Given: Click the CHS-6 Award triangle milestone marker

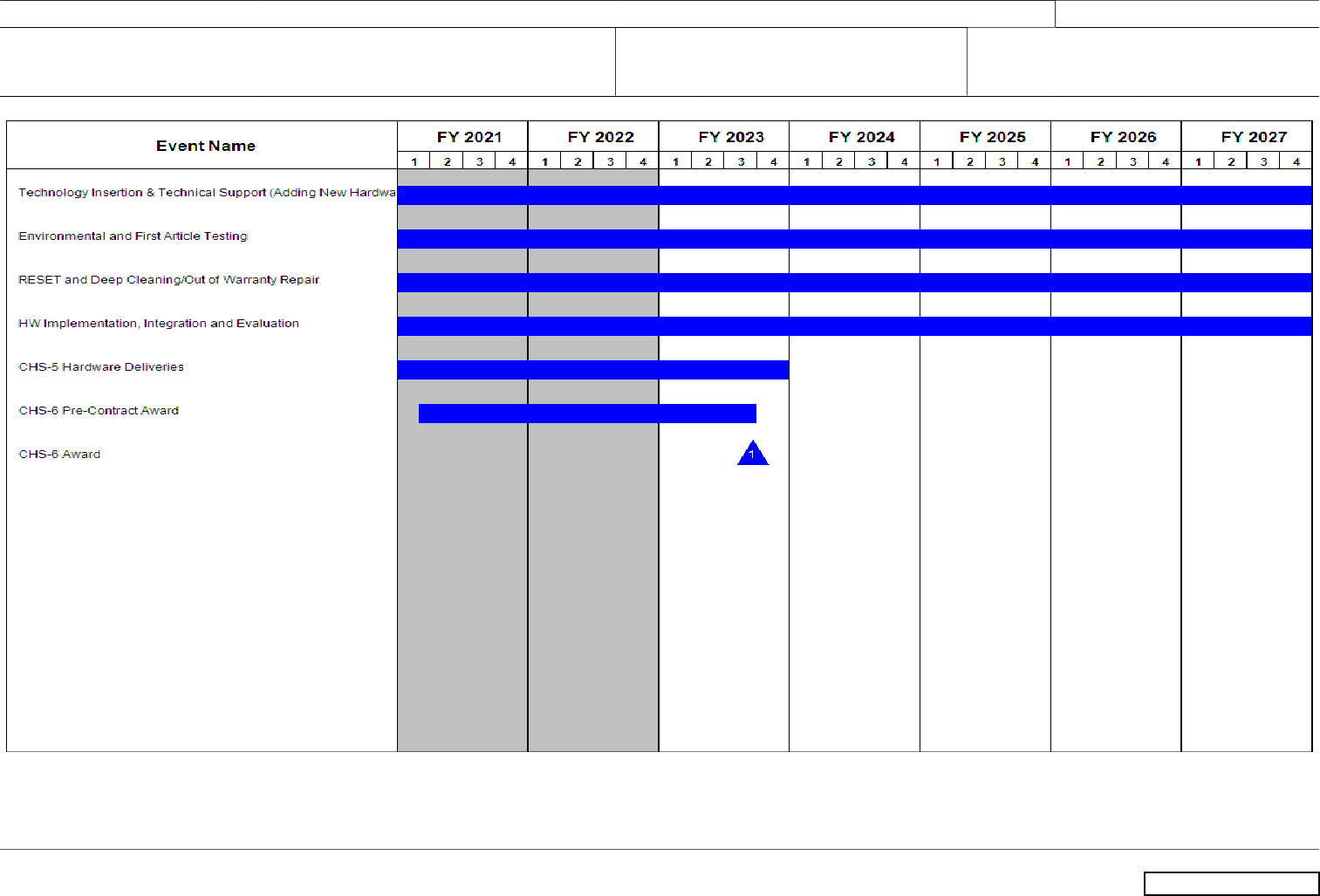Looking at the screenshot, I should tap(752, 455).
